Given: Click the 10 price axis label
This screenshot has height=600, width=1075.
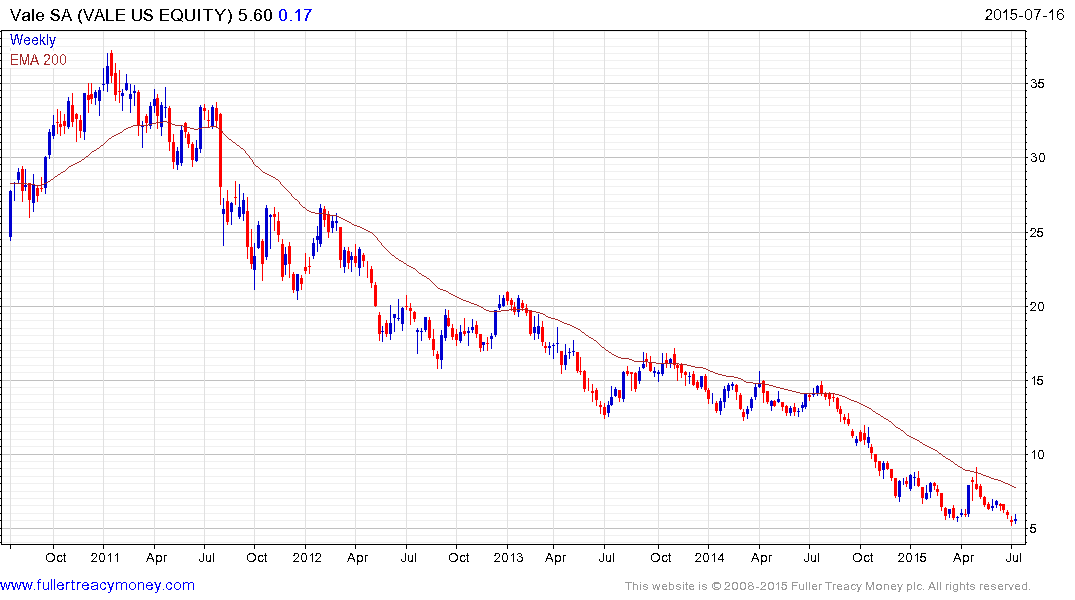Looking at the screenshot, I should (1037, 455).
